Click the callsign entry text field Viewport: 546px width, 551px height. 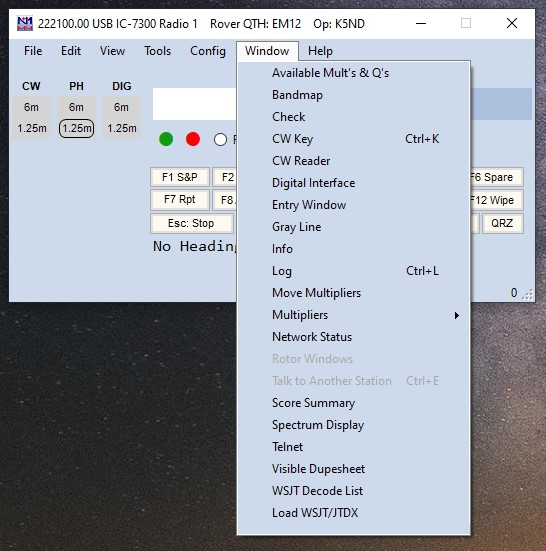(x=195, y=104)
